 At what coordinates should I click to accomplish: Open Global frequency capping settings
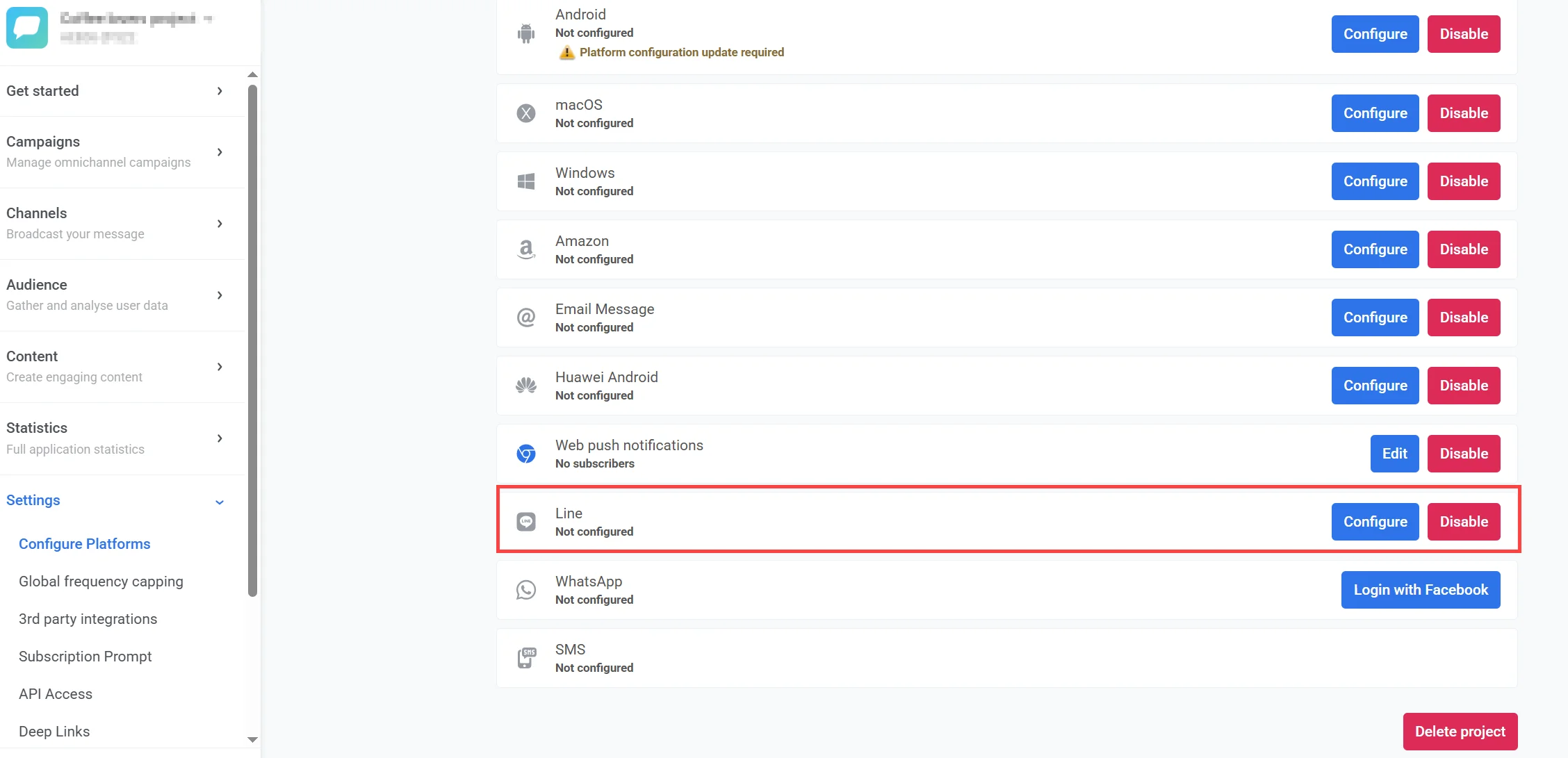click(101, 582)
